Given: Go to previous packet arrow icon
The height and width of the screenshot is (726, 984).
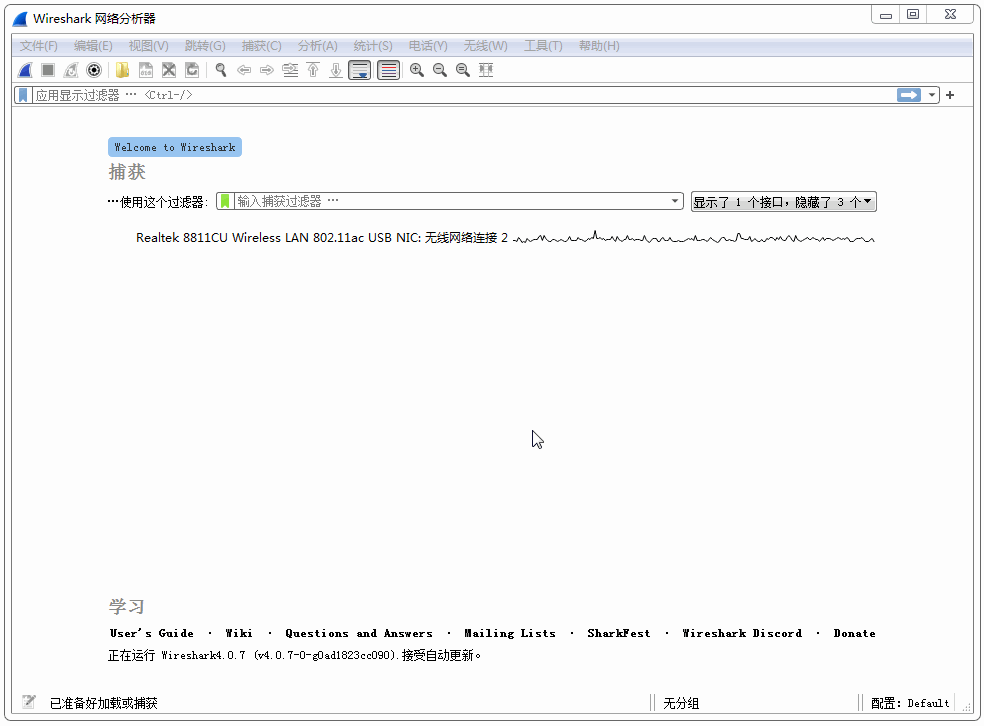Looking at the screenshot, I should click(244, 70).
